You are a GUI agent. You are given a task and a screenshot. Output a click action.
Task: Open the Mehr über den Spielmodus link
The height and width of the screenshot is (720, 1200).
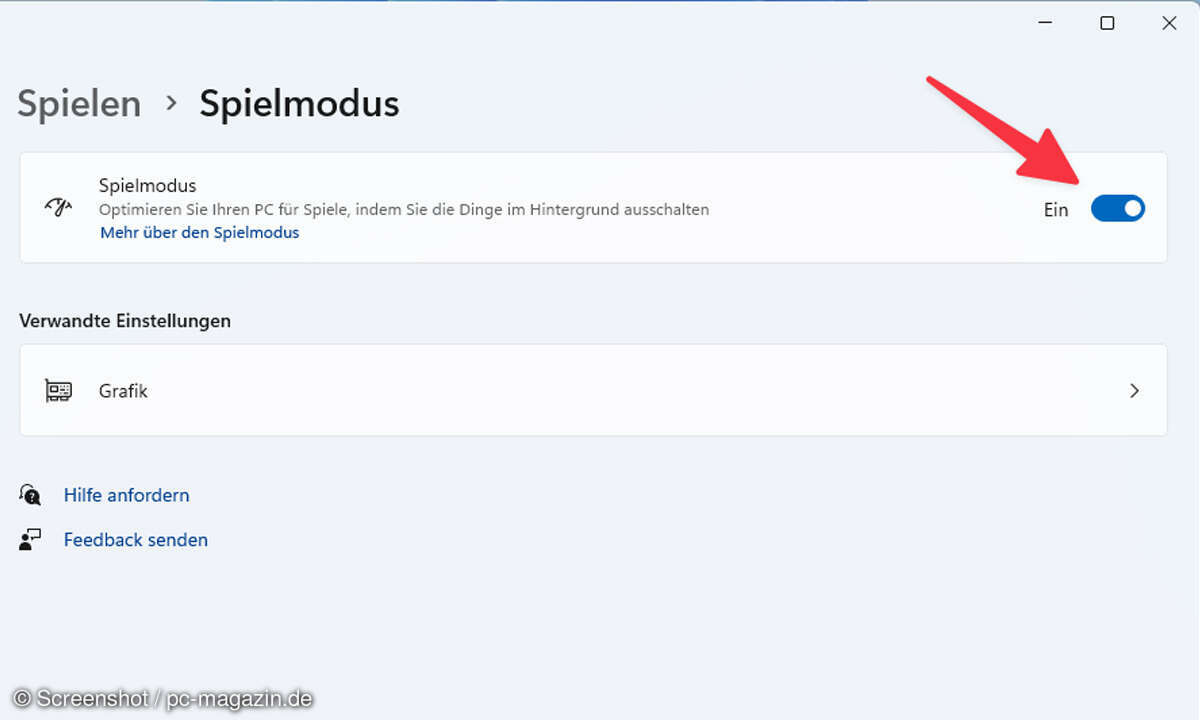[199, 232]
